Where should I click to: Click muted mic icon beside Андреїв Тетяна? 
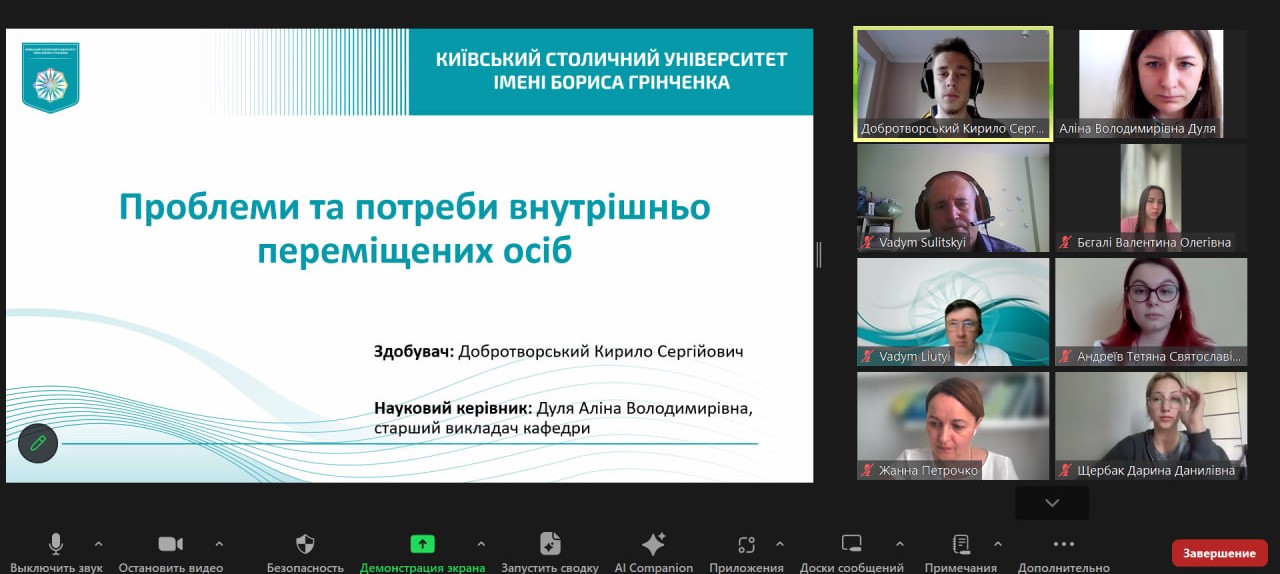tap(1066, 356)
